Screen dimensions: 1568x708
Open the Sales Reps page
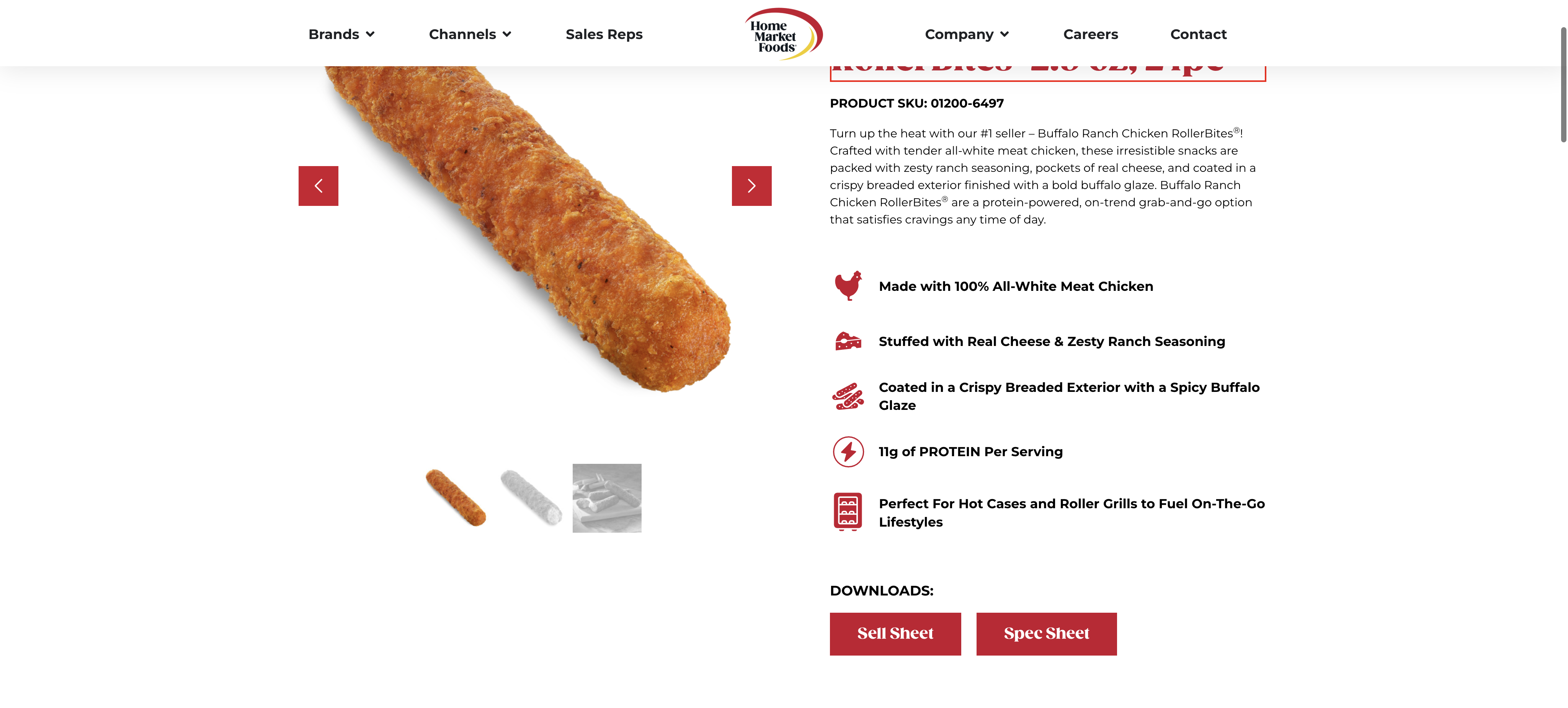coord(604,35)
